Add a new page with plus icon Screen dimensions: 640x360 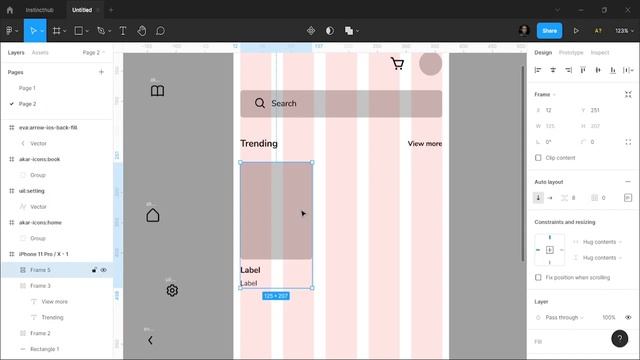click(x=101, y=72)
